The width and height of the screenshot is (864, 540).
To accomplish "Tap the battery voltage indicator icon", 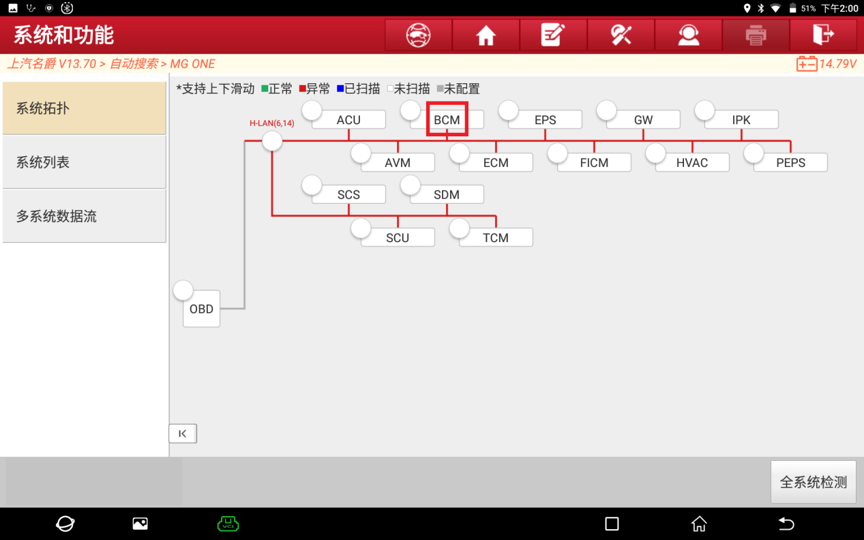I will click(807, 64).
